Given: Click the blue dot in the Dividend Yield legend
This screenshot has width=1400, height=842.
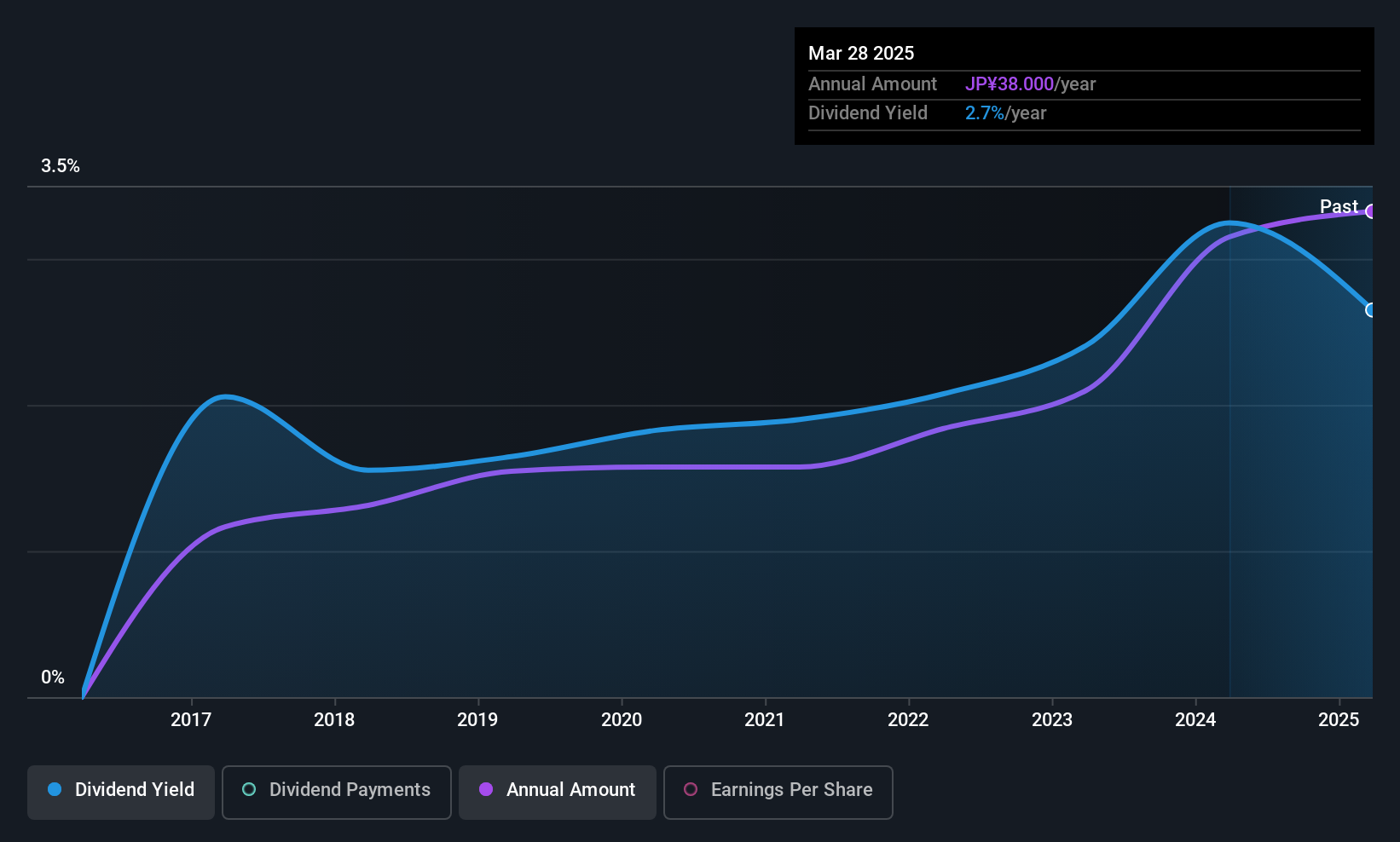Looking at the screenshot, I should 55,789.
